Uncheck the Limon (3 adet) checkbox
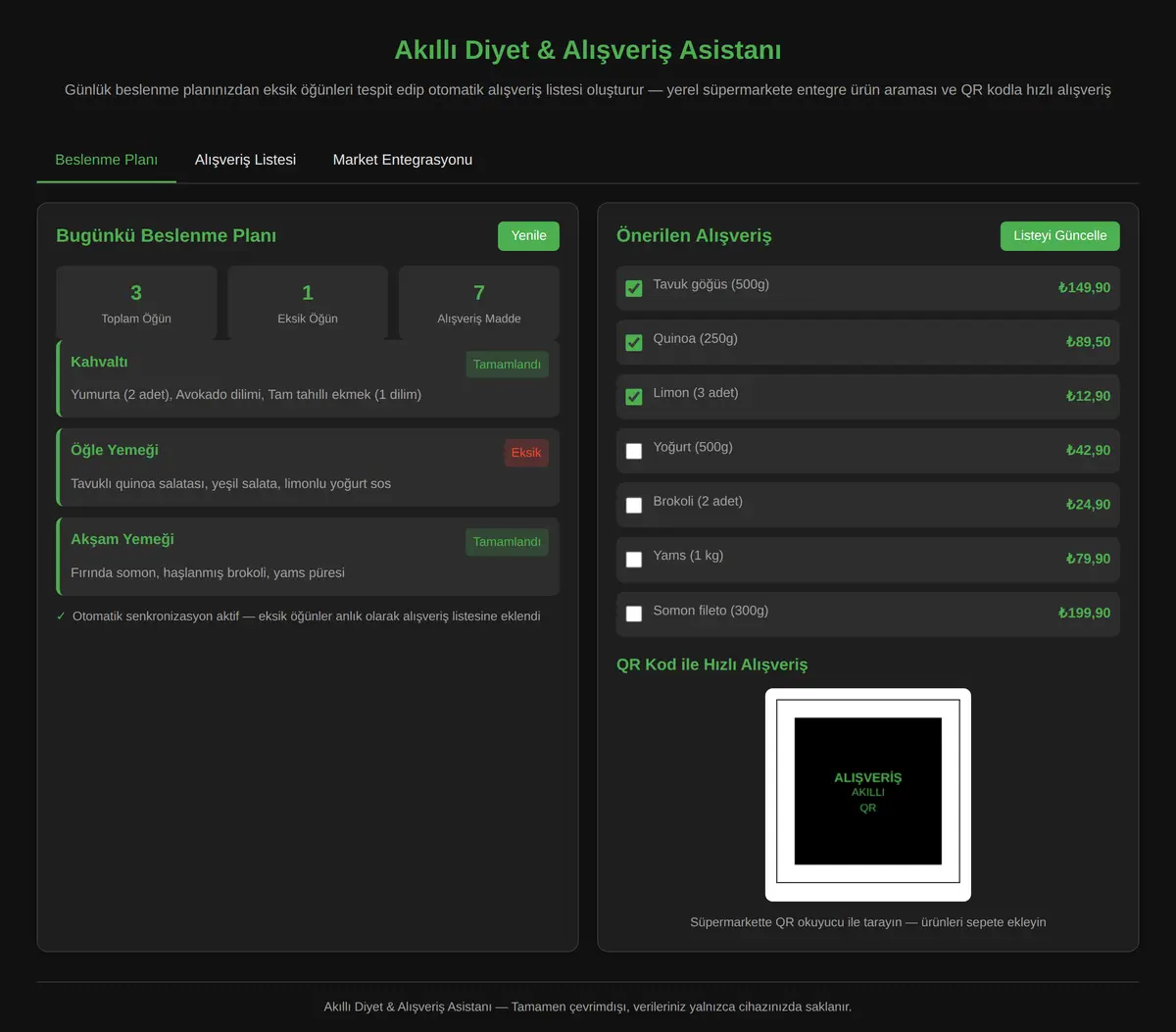The width and height of the screenshot is (1176, 1032). point(634,397)
